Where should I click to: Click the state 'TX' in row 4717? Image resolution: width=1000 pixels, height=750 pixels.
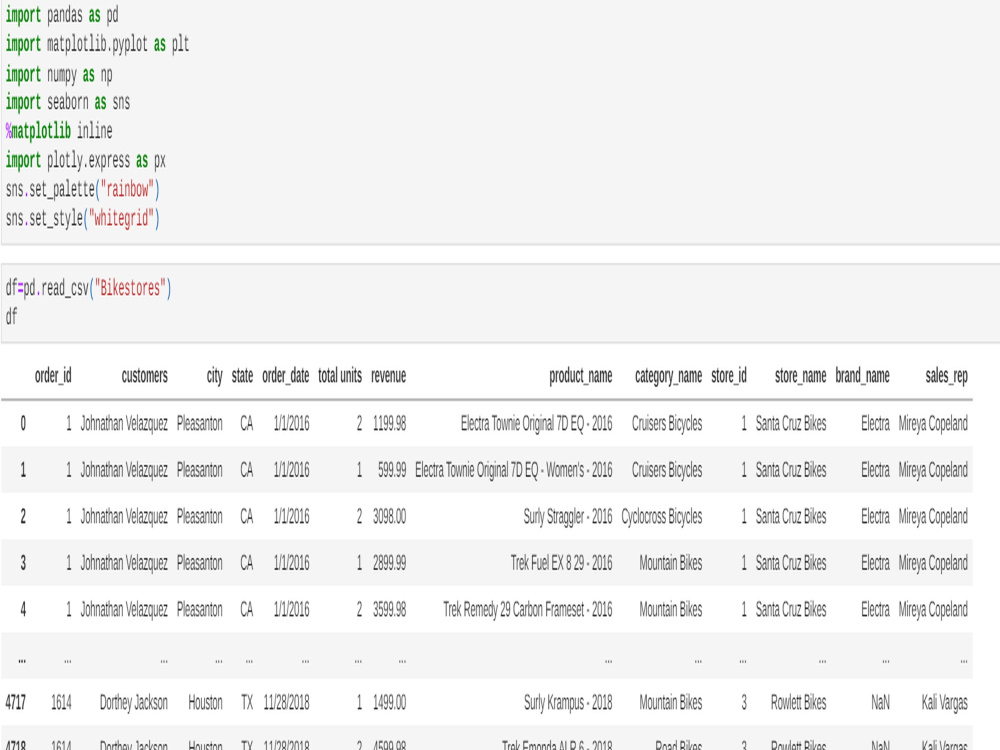click(x=247, y=703)
